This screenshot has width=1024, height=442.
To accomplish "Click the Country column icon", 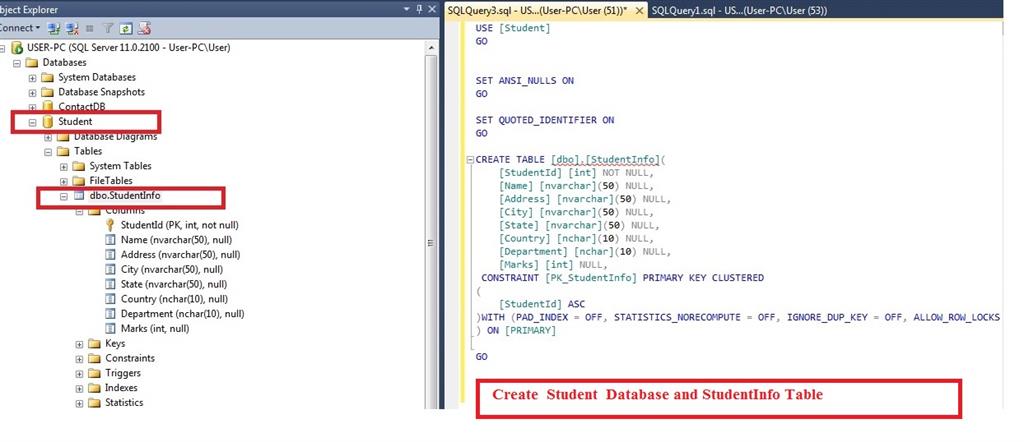I will tap(110, 300).
